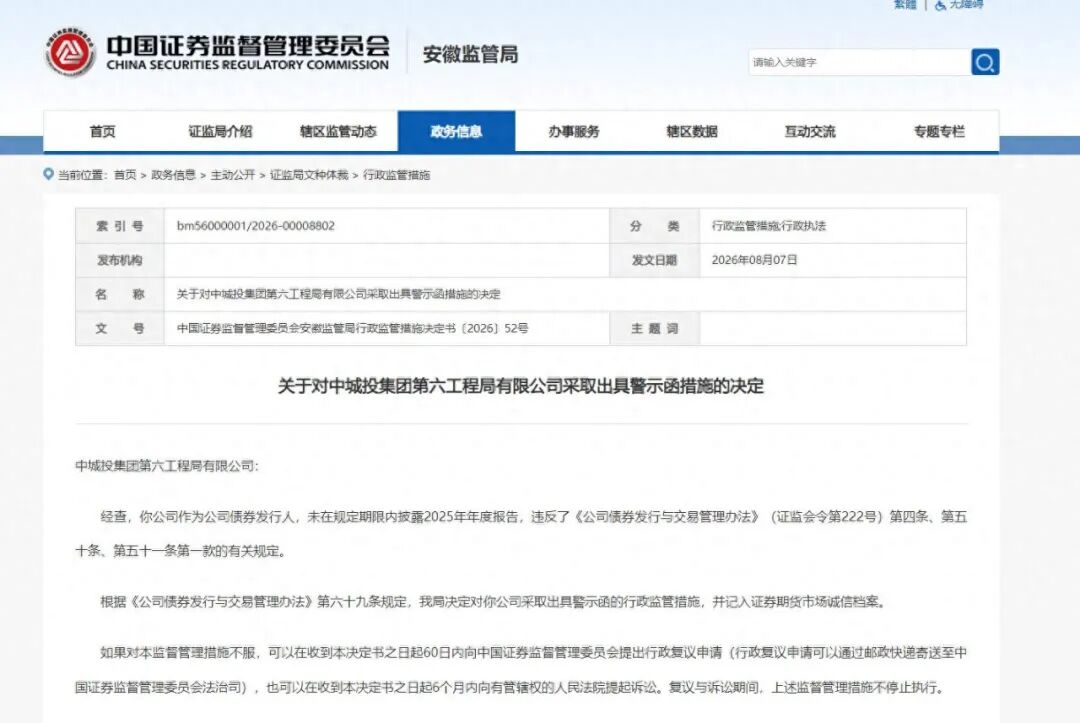Click the 文号 label cell

[x=120, y=328]
